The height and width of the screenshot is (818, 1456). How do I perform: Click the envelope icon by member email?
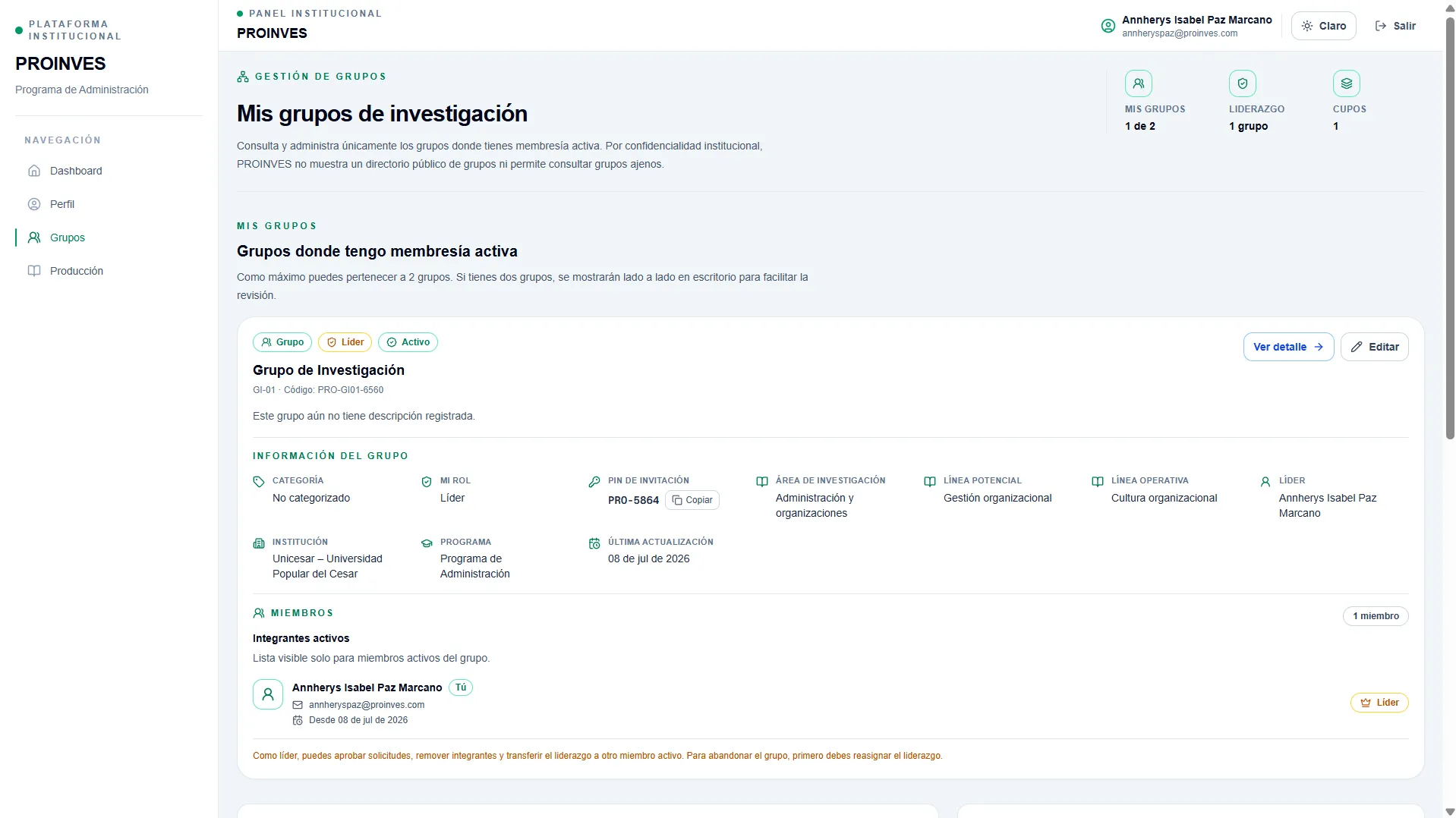(x=298, y=705)
